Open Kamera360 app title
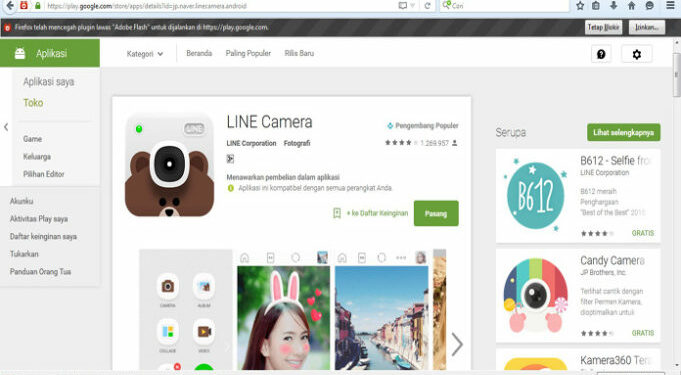This screenshot has width=681, height=375. tap(615, 360)
